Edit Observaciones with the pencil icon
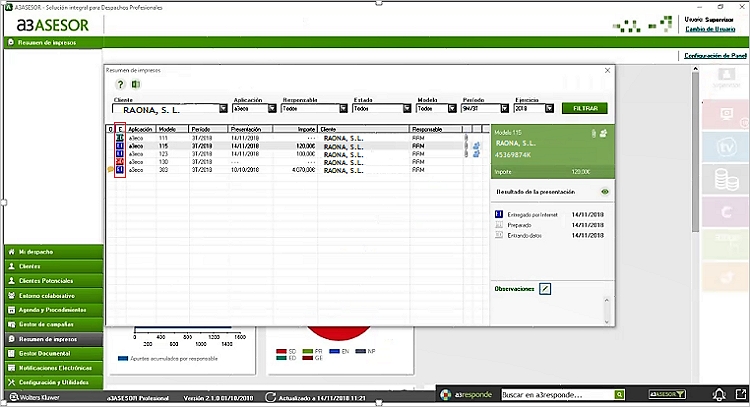 pos(545,289)
